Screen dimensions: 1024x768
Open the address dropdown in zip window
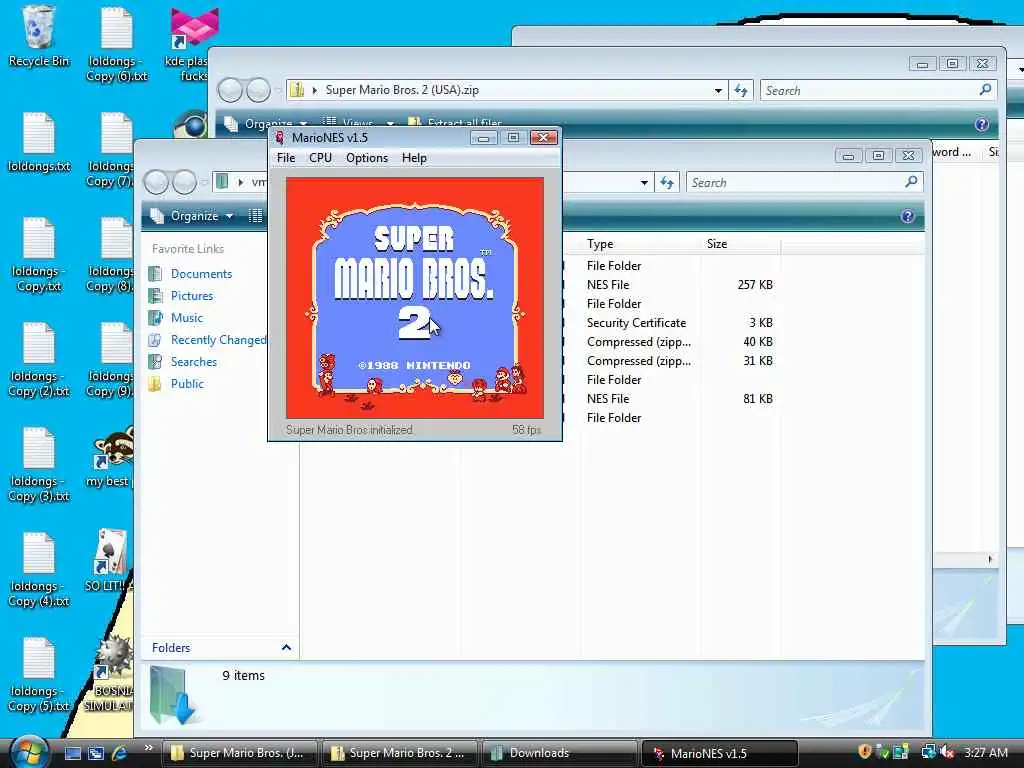pos(718,91)
